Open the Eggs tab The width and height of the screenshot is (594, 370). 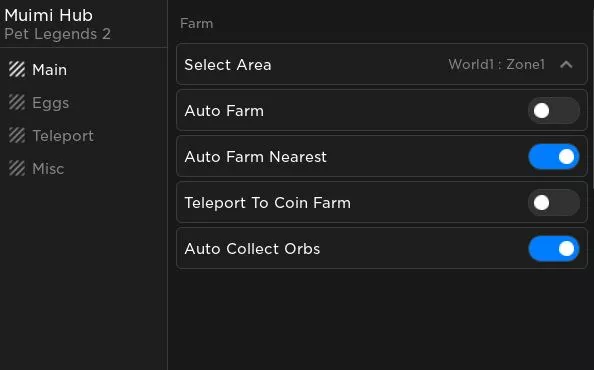pos(51,103)
